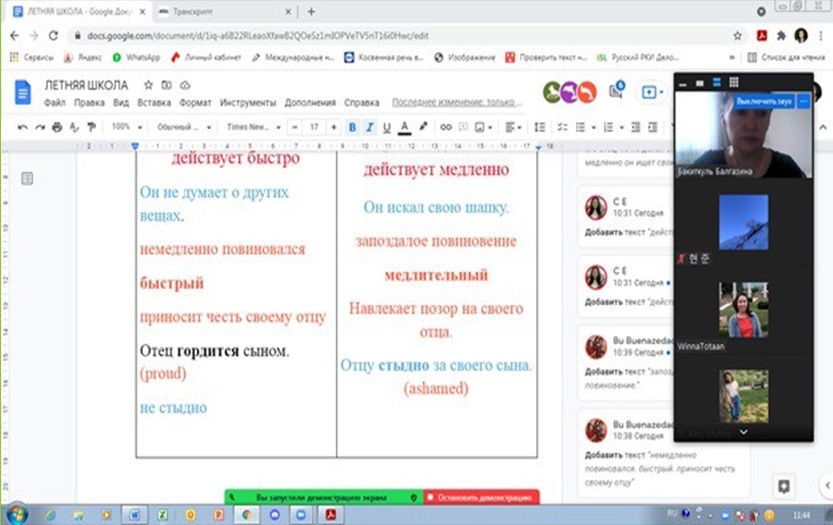833x525 pixels.
Task: Insert a link using the chain icon
Action: (x=446, y=127)
